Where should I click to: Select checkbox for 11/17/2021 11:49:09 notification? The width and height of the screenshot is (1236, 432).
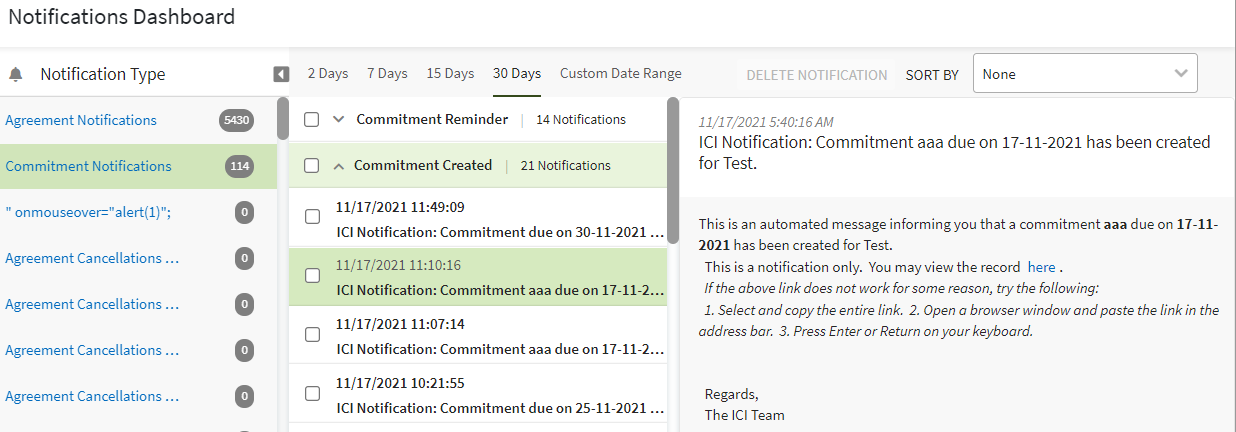[312, 218]
